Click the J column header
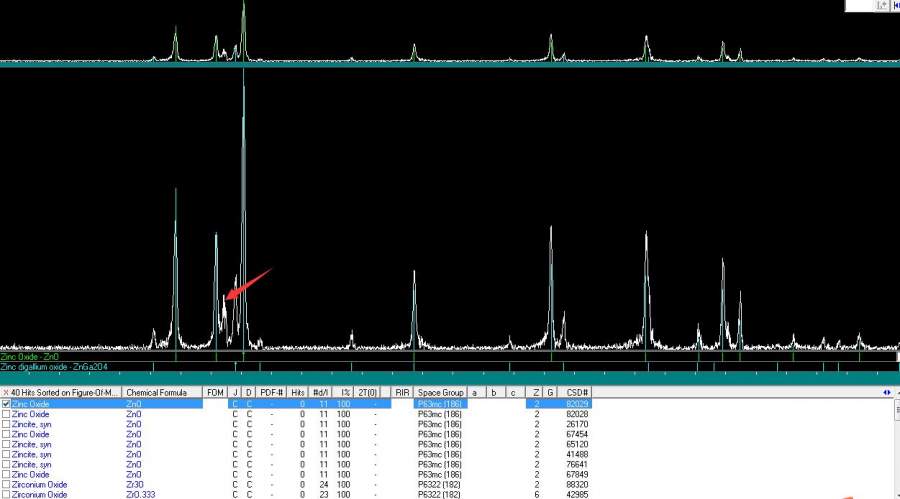The width and height of the screenshot is (900, 499). [235, 393]
